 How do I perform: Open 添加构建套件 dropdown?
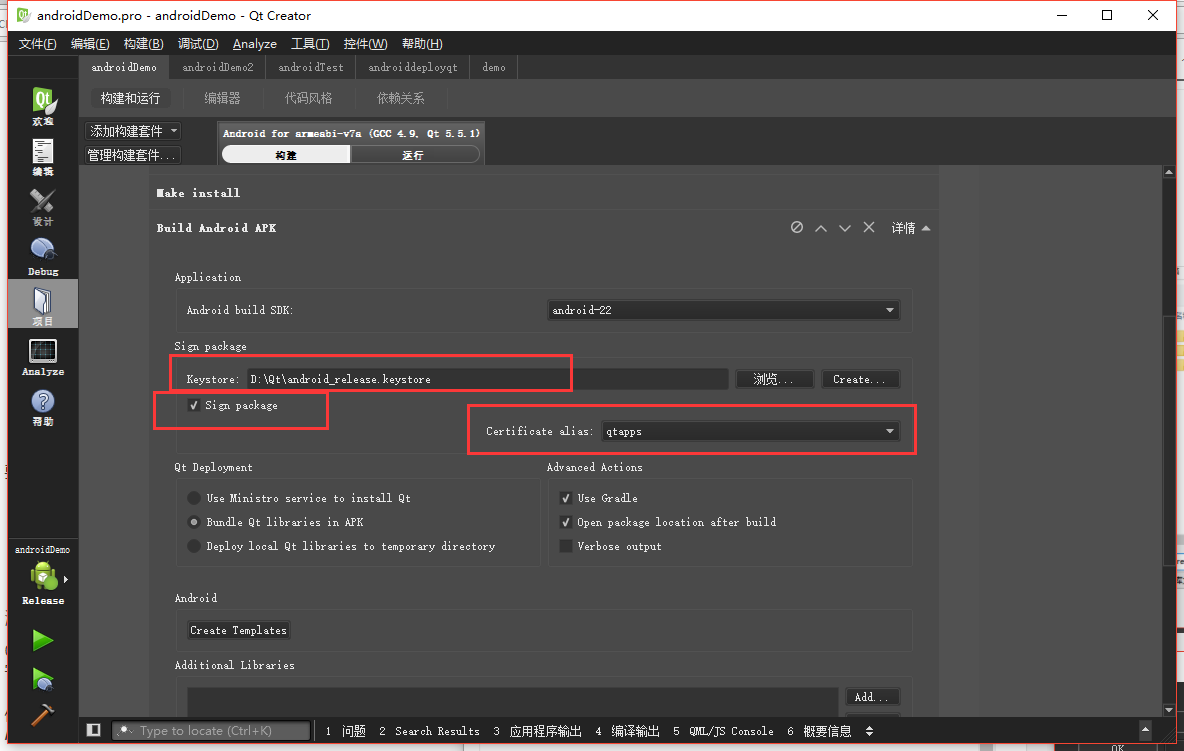click(133, 131)
